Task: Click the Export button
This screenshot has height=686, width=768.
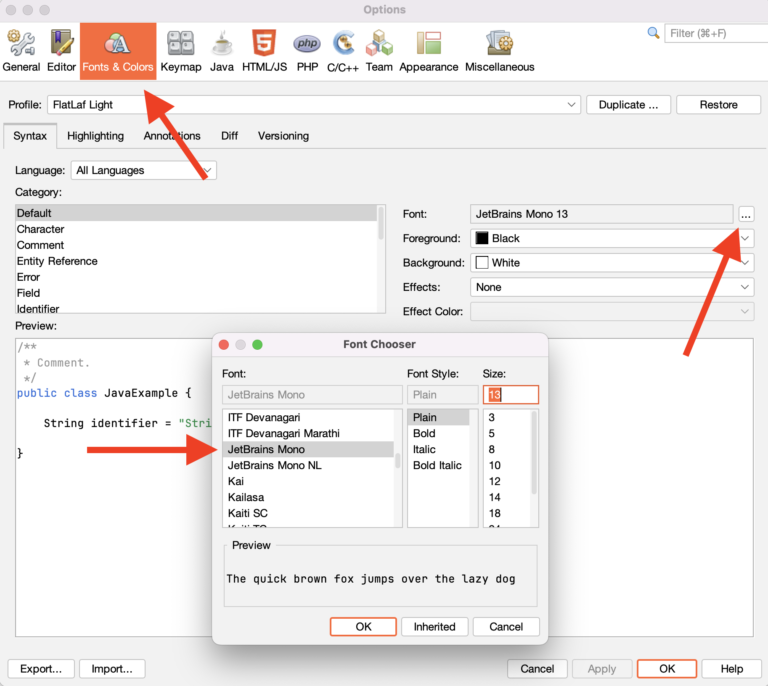Action: coord(41,669)
